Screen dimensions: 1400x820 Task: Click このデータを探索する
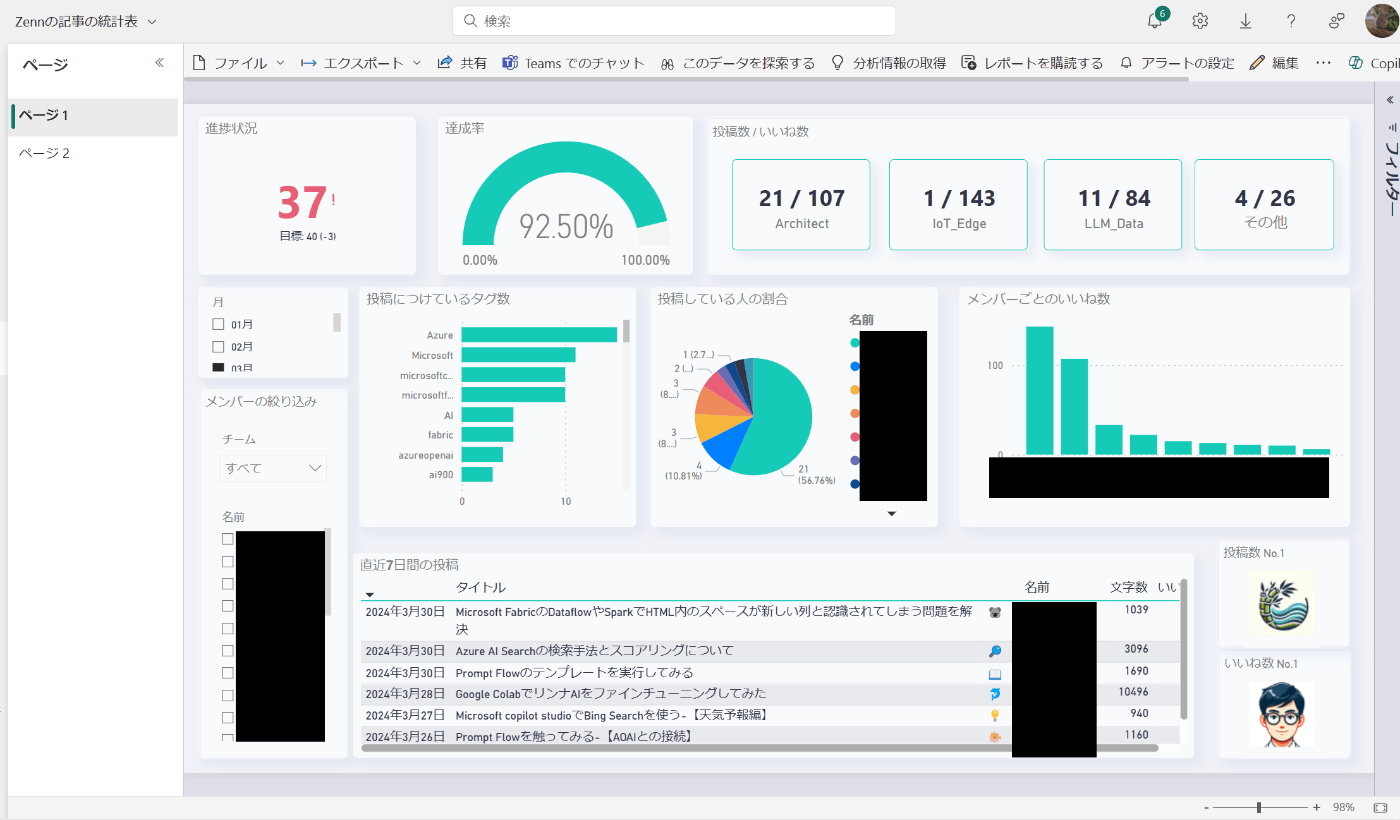[x=738, y=63]
